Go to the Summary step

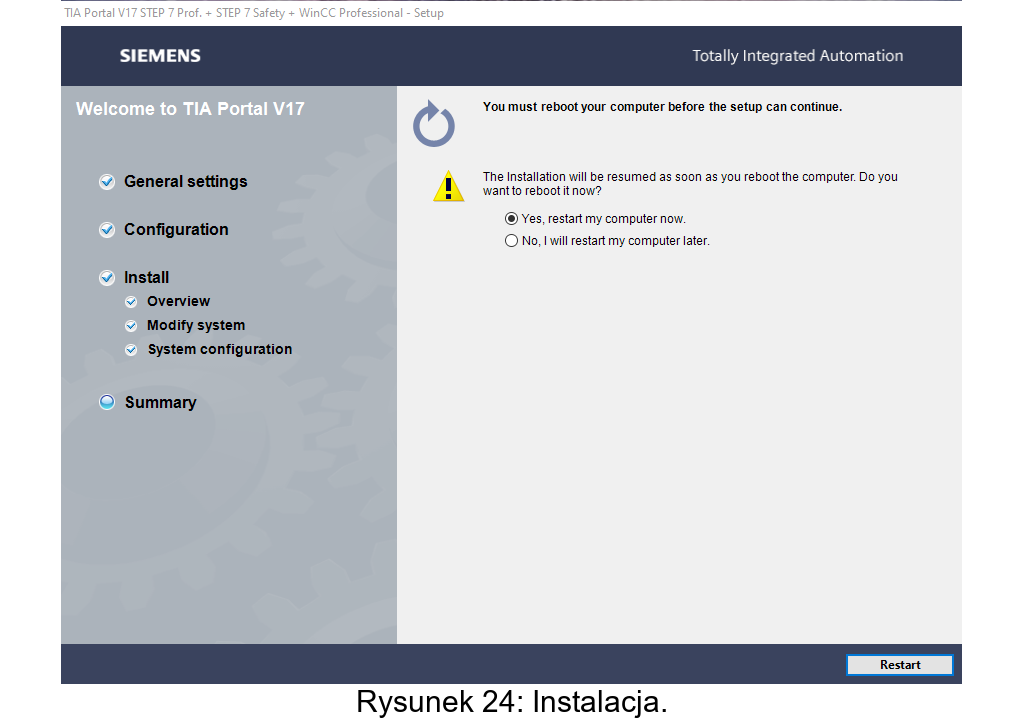161,402
